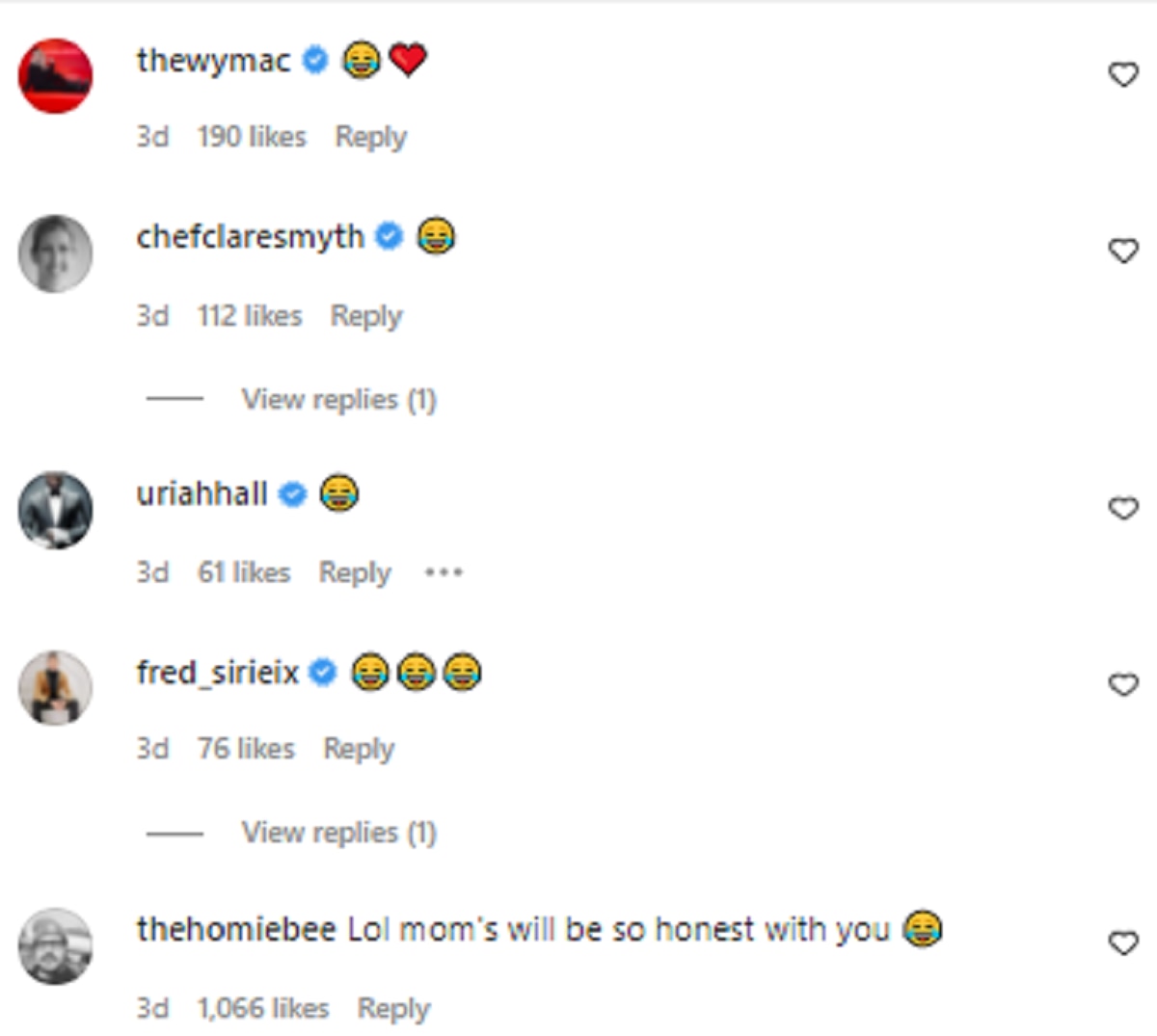Image resolution: width=1157 pixels, height=1036 pixels.
Task: Expand View replies under chefclaresmyth's comment
Action: [338, 399]
